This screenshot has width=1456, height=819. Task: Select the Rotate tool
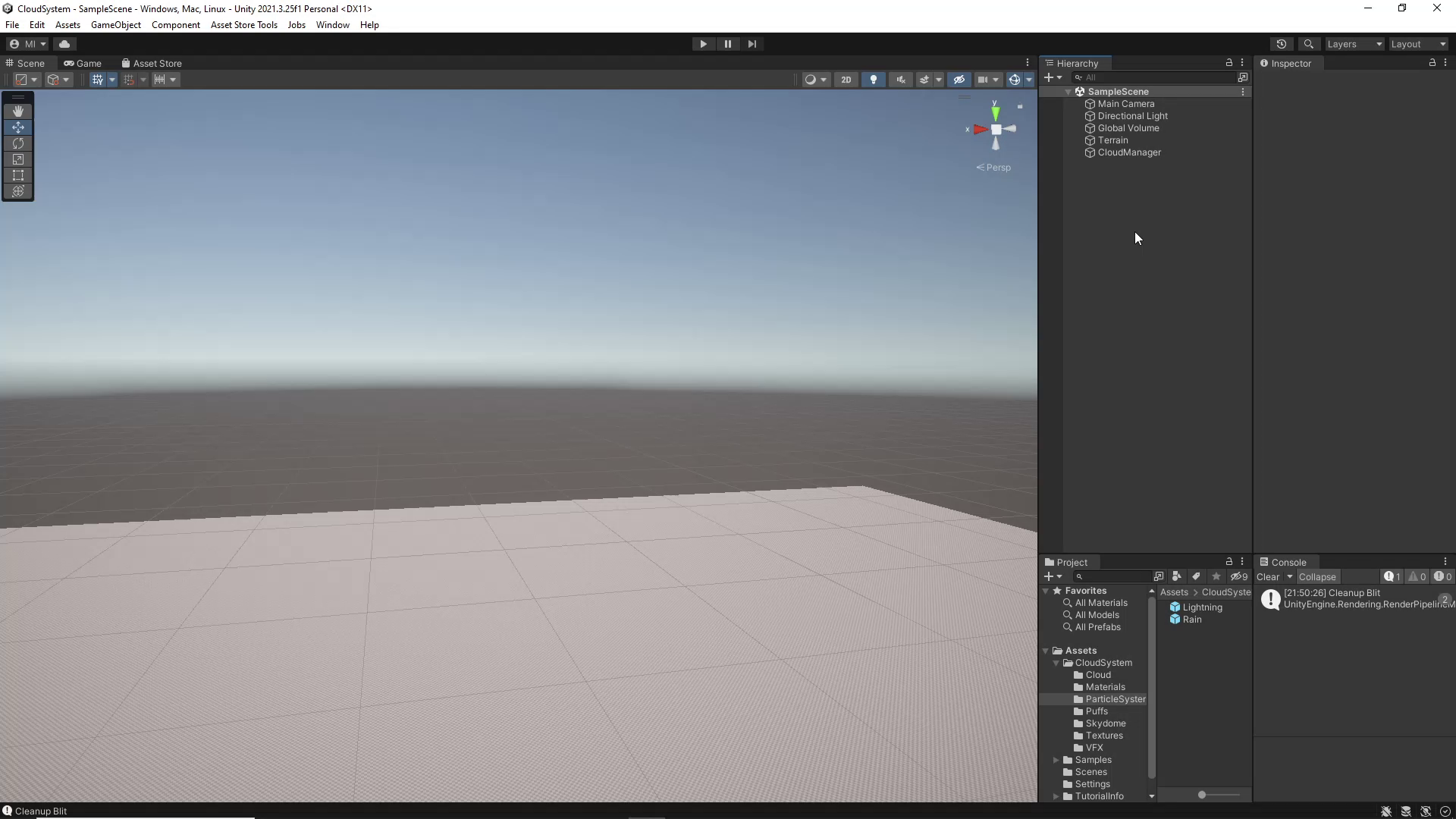(18, 143)
